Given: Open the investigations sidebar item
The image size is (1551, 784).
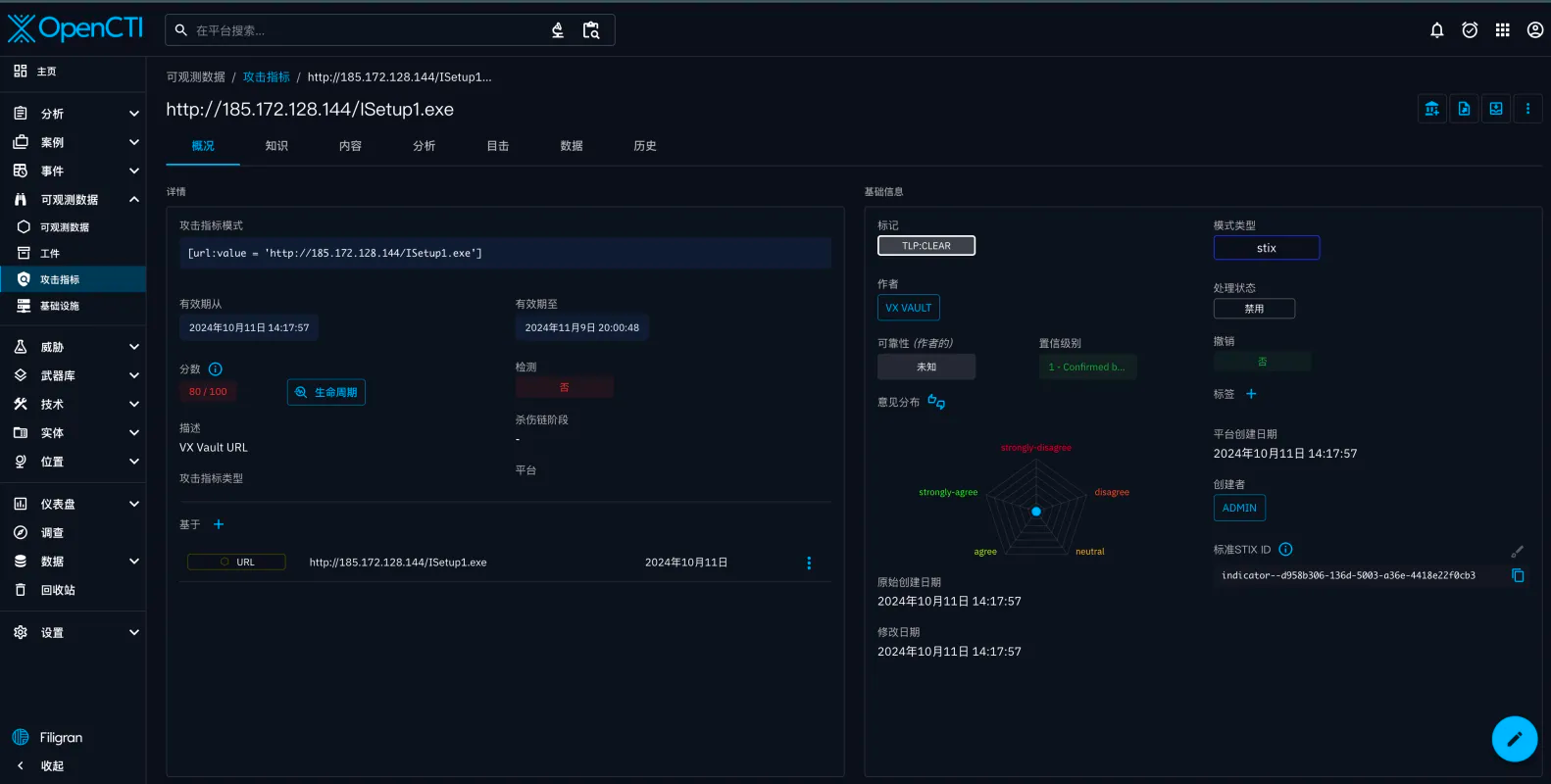Looking at the screenshot, I should [73, 533].
